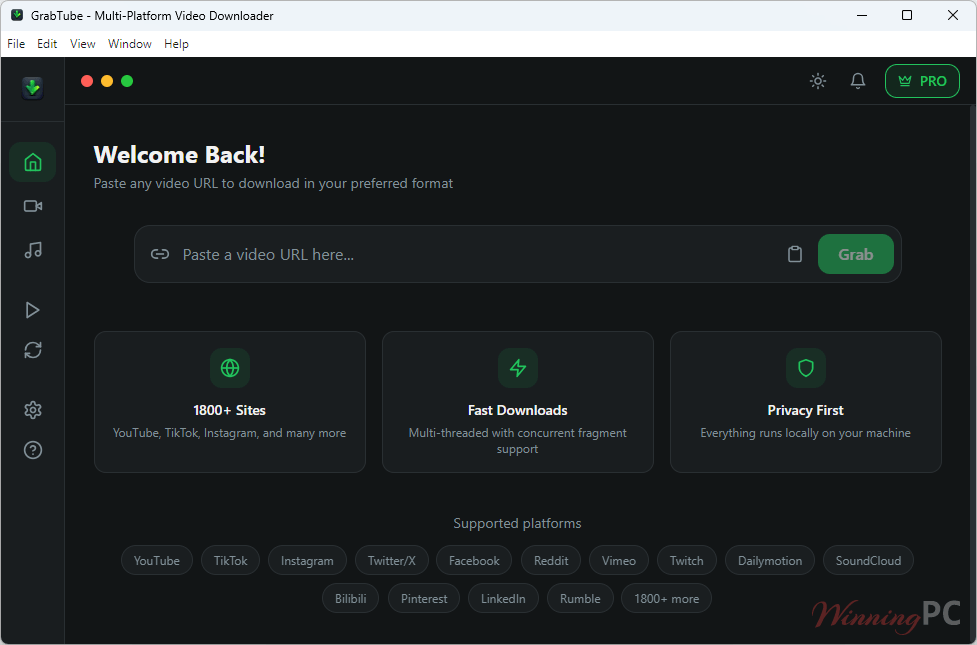Open the music downloads section icon
The width and height of the screenshot is (977, 645).
pyautogui.click(x=32, y=250)
